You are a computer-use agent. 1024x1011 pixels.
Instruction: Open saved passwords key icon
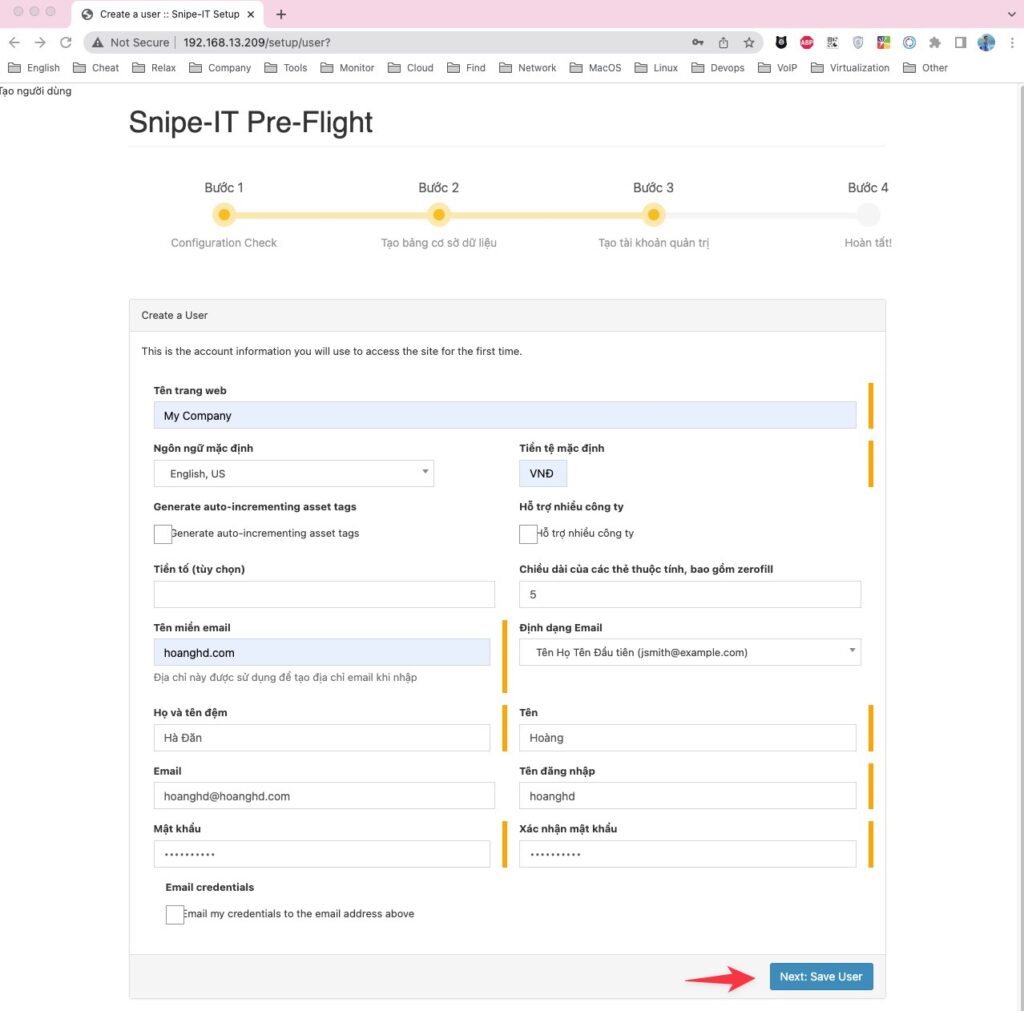(x=697, y=42)
